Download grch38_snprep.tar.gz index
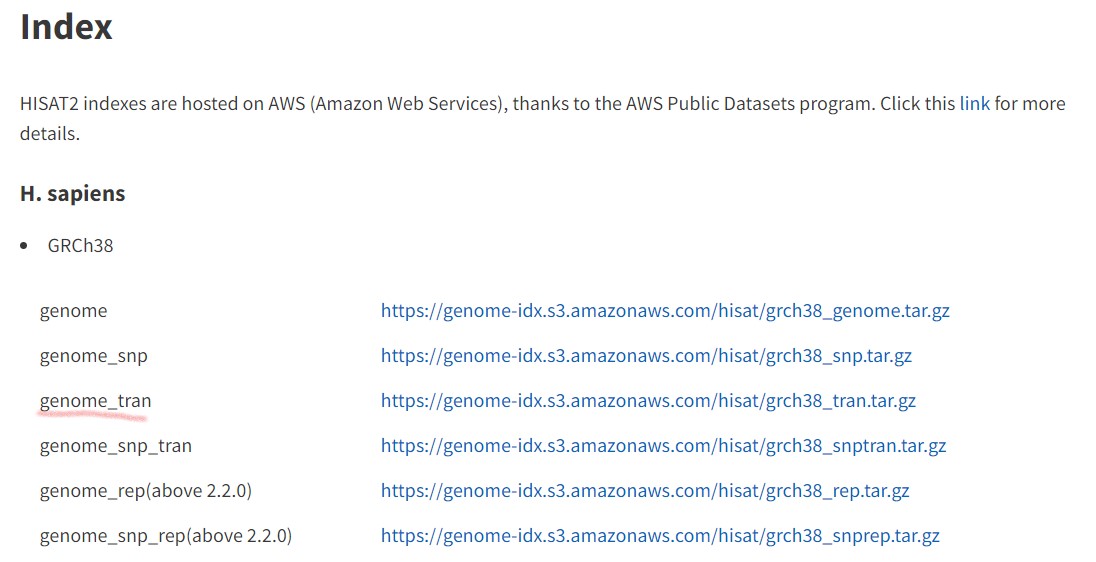This screenshot has height=562, width=1096. tap(660, 535)
